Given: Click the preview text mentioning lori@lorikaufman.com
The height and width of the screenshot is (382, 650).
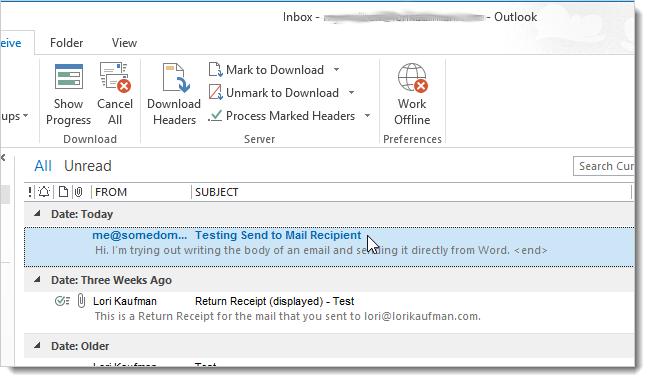Looking at the screenshot, I should pyautogui.click(x=288, y=317).
